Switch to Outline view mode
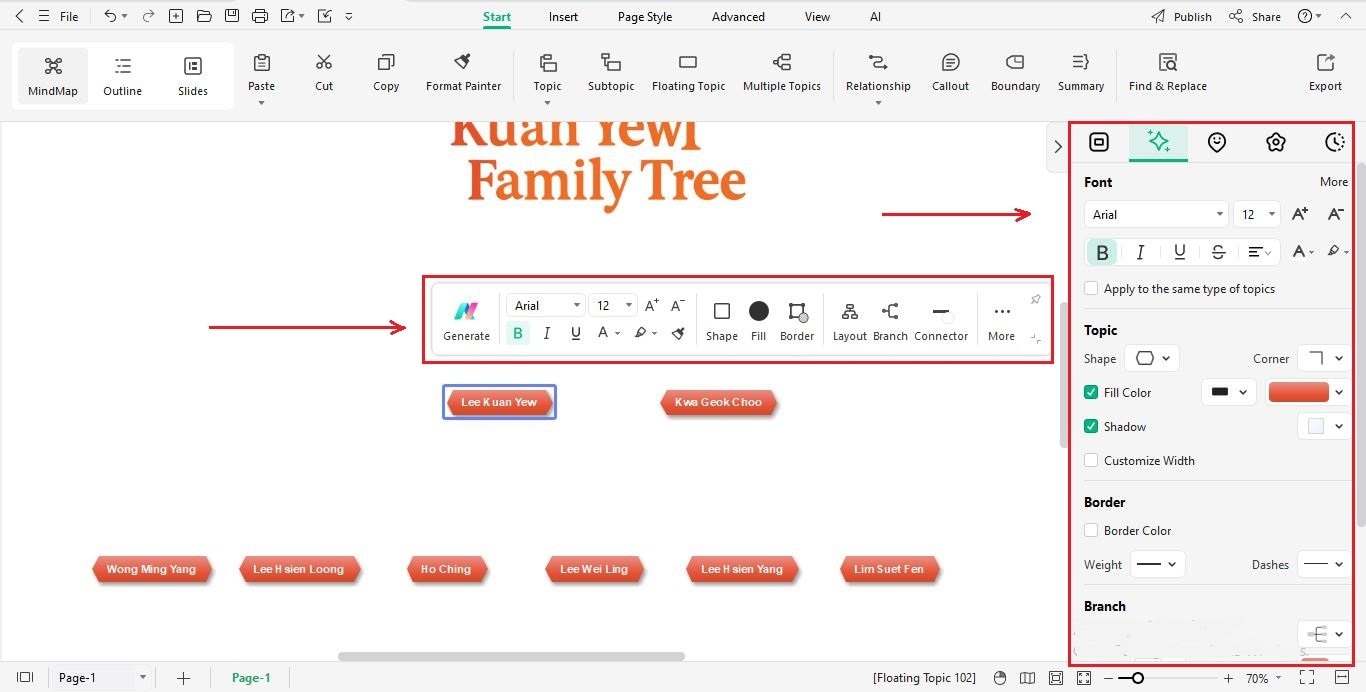 tap(122, 75)
